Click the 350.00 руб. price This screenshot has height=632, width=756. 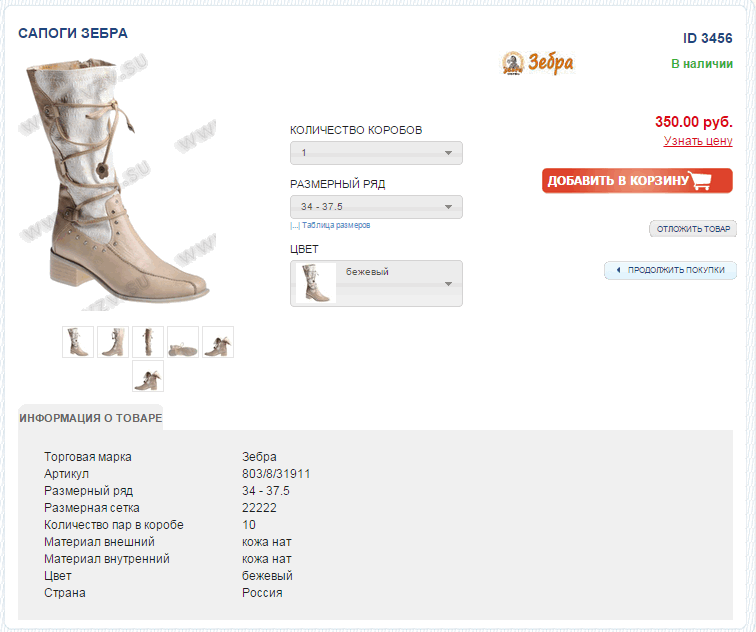[x=694, y=121]
